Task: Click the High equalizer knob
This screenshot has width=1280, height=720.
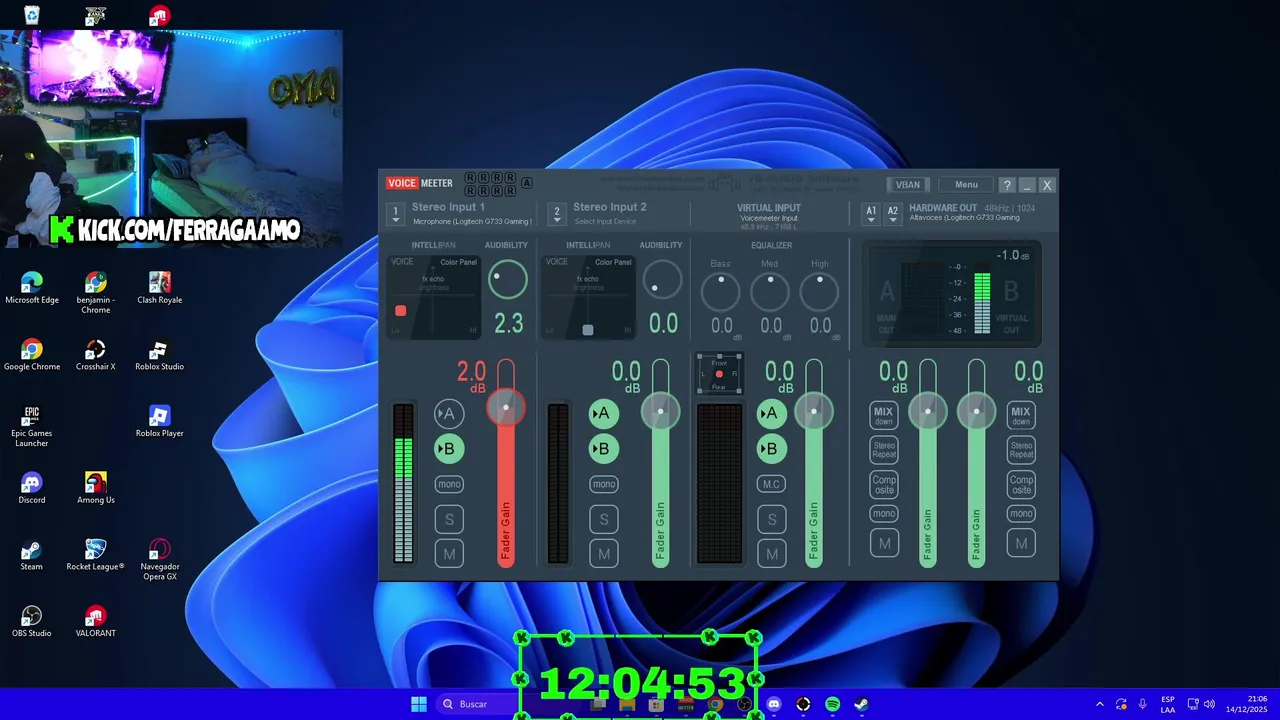Action: (820, 292)
